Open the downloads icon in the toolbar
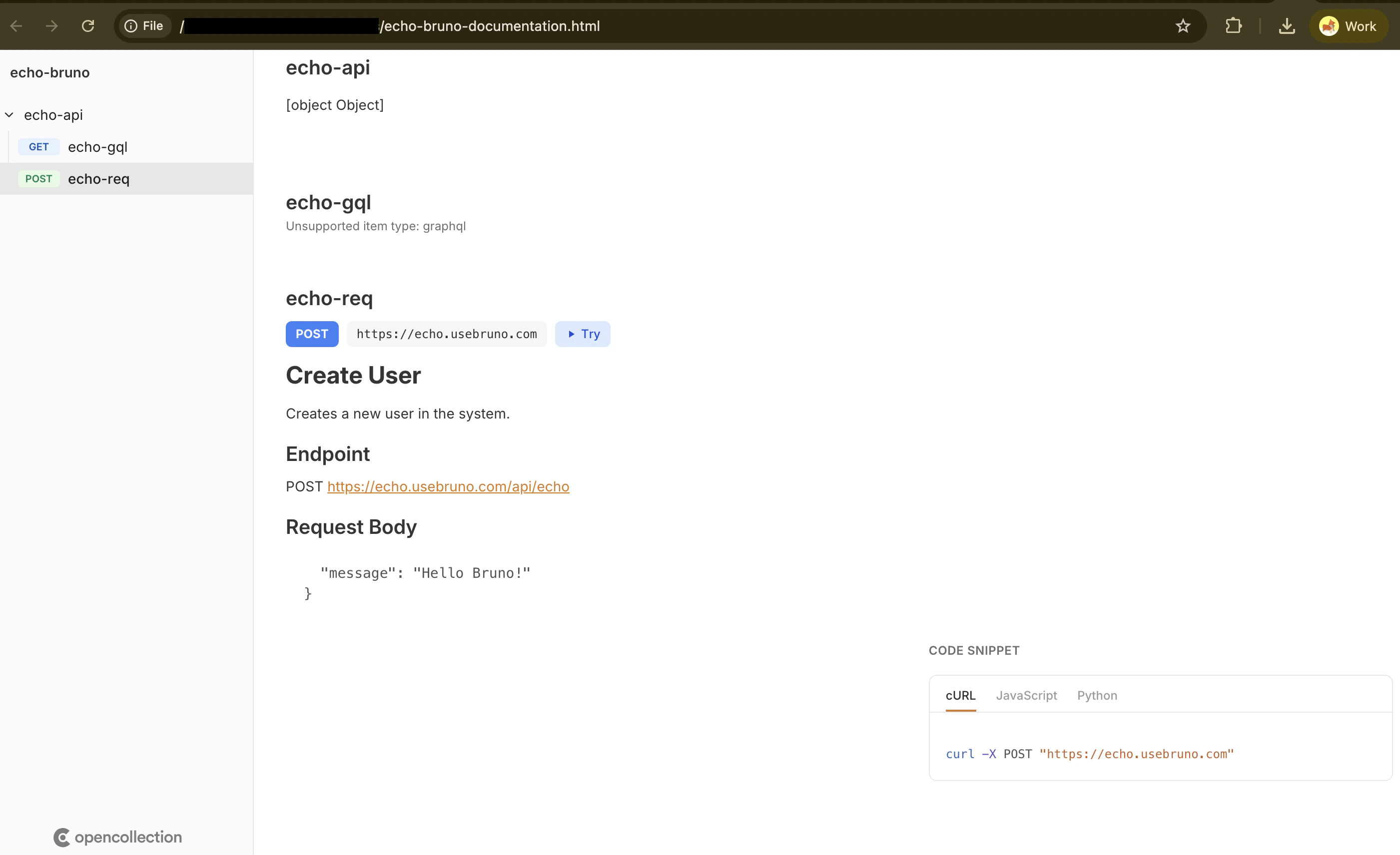Viewport: 1400px width, 855px height. point(1287,25)
